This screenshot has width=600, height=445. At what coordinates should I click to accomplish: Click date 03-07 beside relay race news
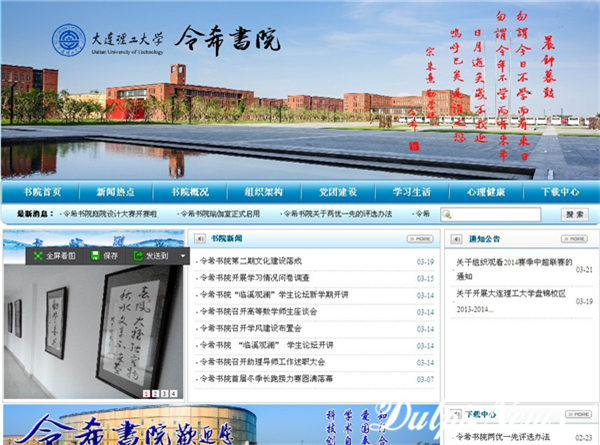click(x=426, y=380)
